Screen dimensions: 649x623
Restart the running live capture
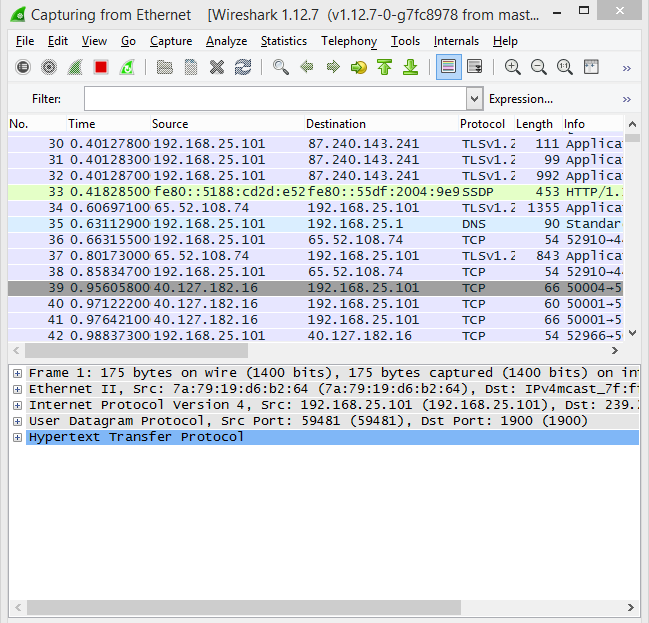coord(127,67)
